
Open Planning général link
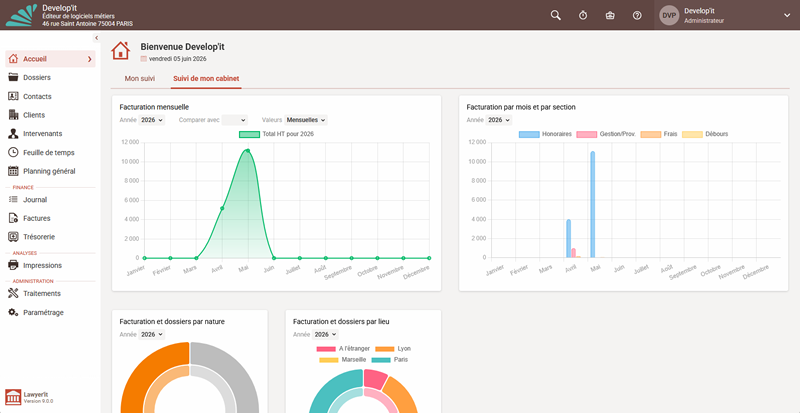pyautogui.click(x=49, y=171)
